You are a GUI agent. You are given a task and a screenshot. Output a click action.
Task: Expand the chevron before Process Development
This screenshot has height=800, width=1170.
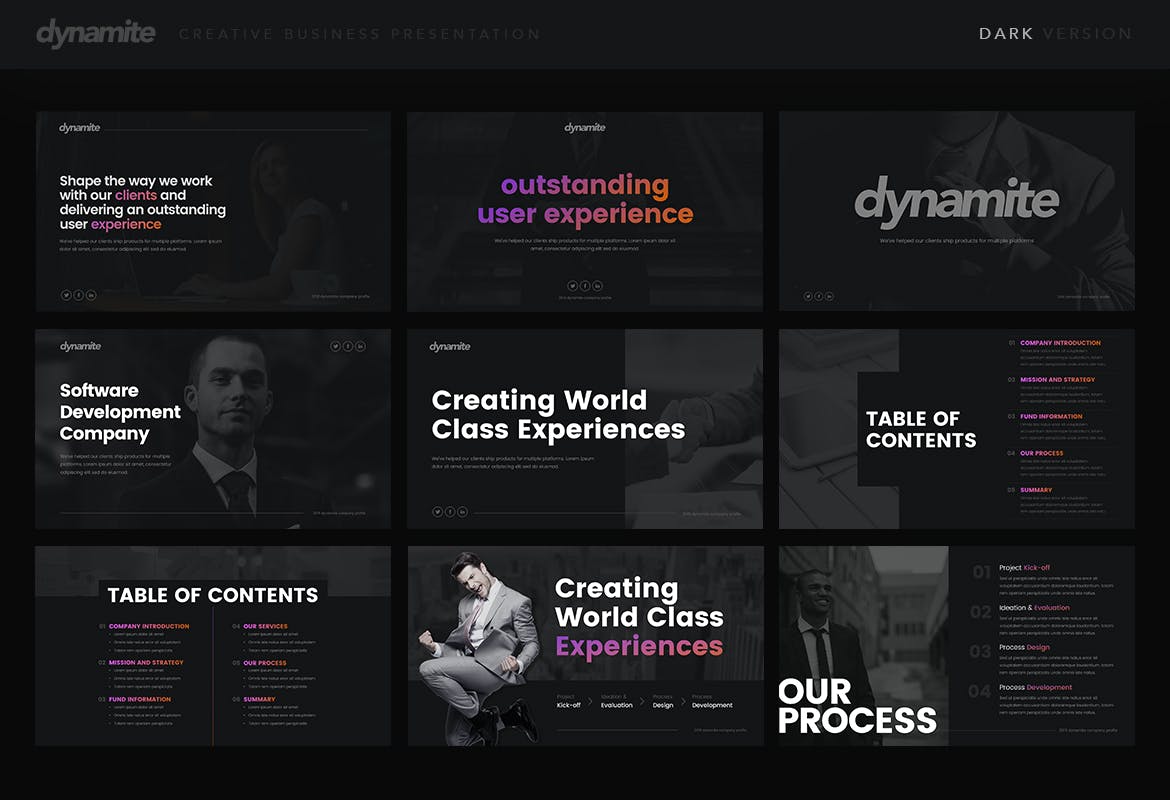683,702
